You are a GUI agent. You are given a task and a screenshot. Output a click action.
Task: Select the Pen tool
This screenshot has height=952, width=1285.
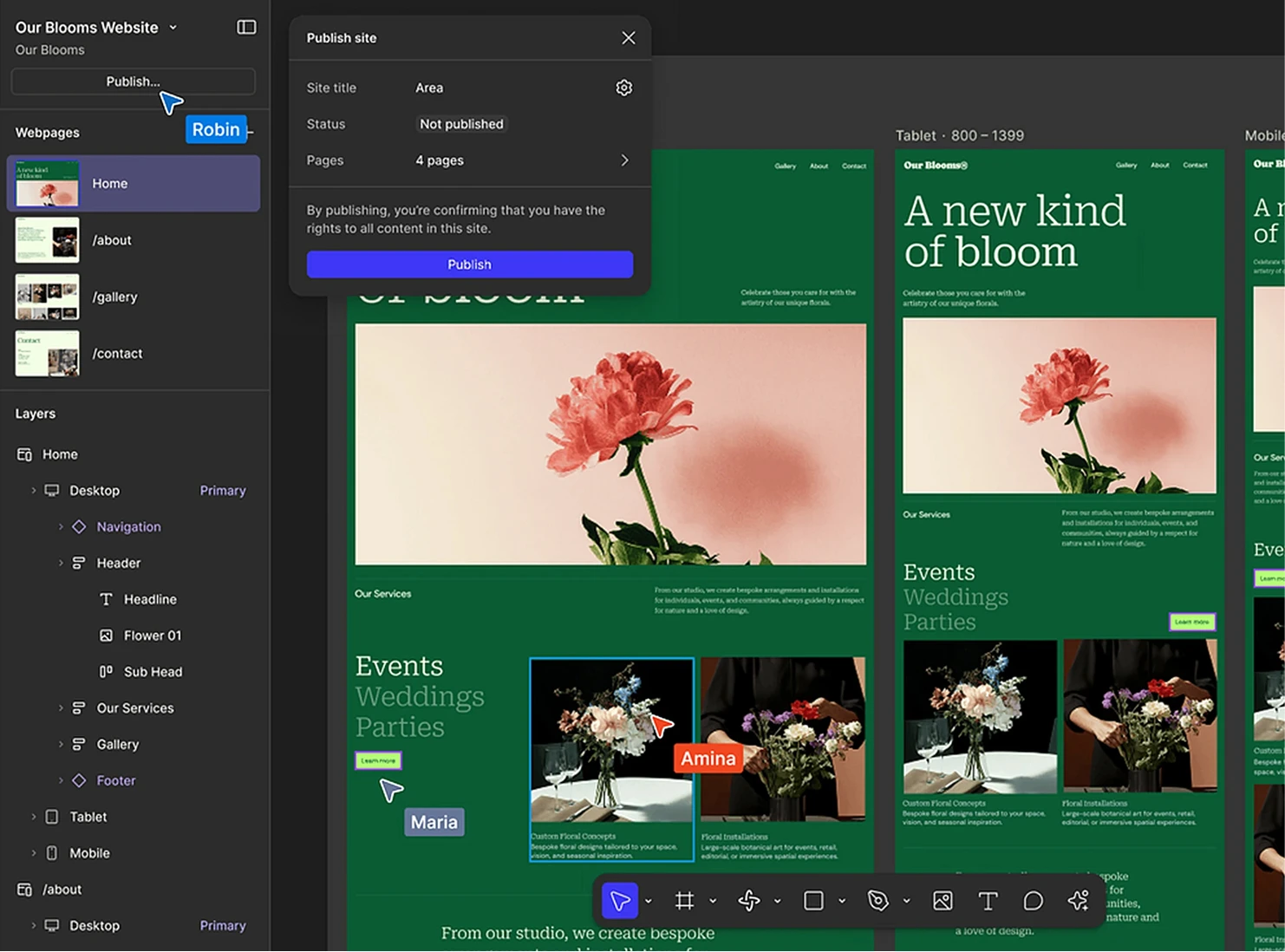coord(877,901)
